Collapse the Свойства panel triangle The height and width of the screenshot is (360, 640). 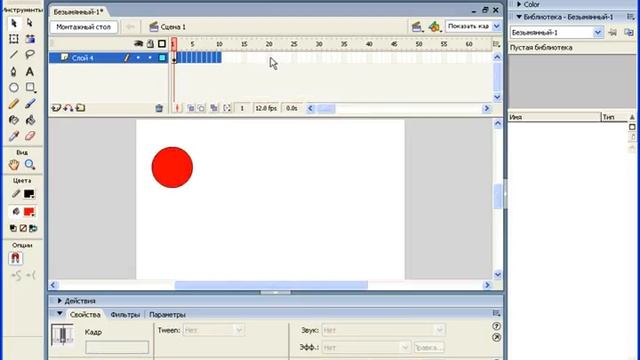[x=60, y=314]
